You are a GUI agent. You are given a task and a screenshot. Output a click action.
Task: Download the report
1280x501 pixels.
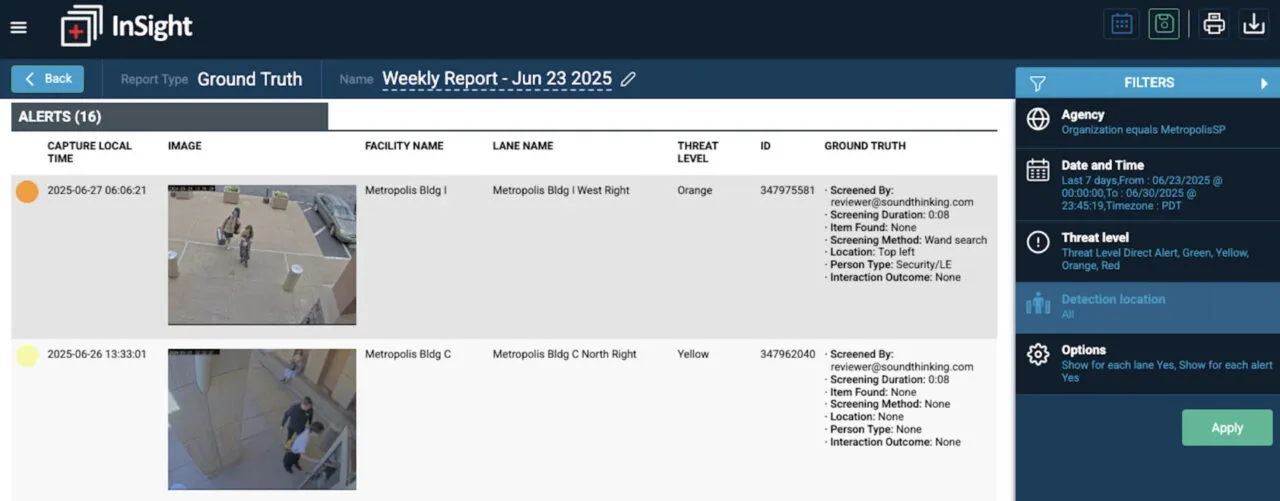[1253, 24]
